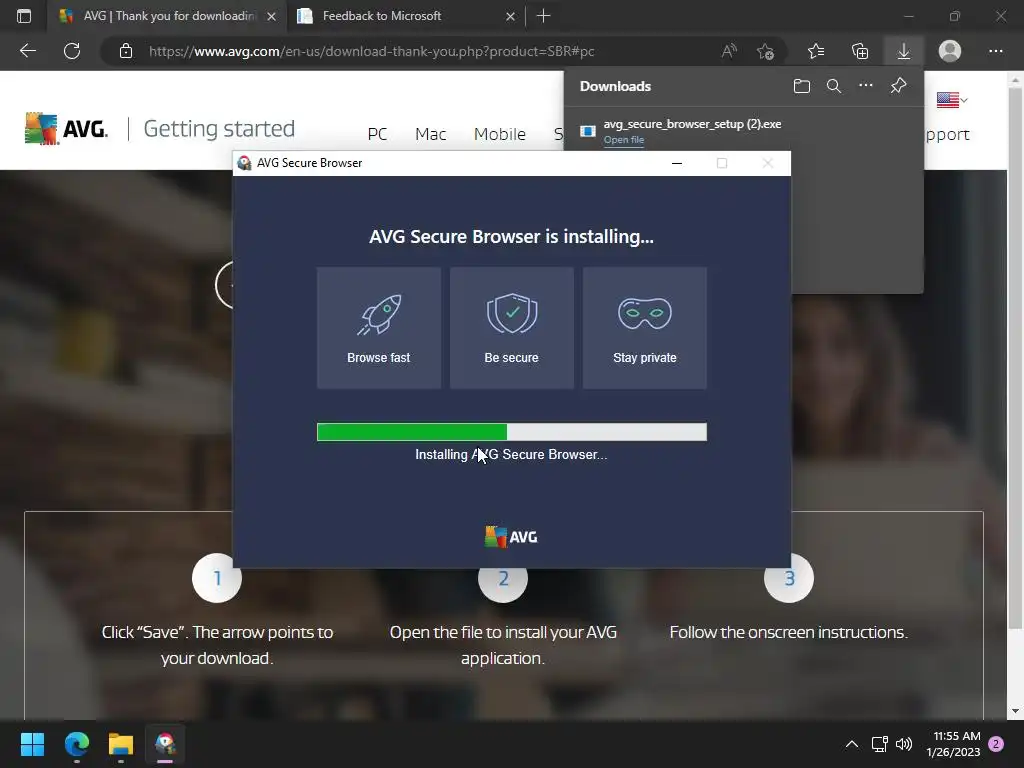Open Edge Settings and more menu

pos(995,51)
